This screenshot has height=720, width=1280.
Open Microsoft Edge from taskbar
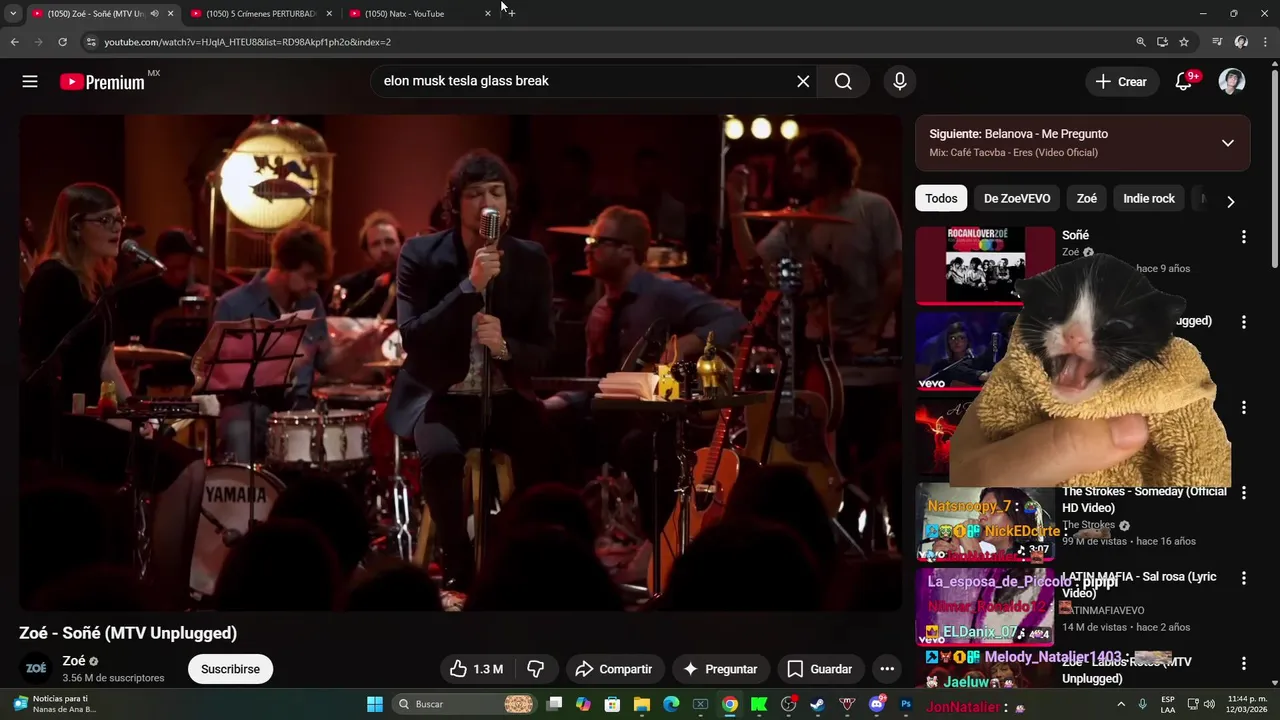[671, 704]
